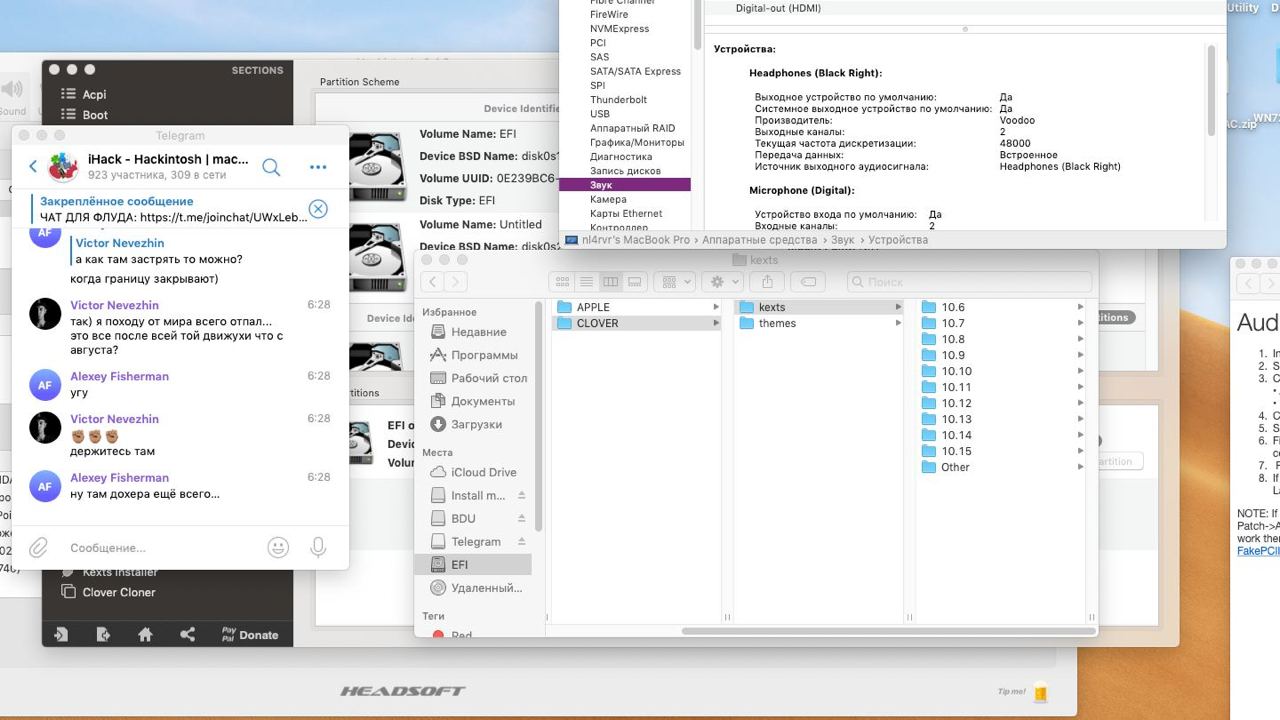Open the Telegram emoji picker
1280x720 pixels.
click(x=278, y=547)
